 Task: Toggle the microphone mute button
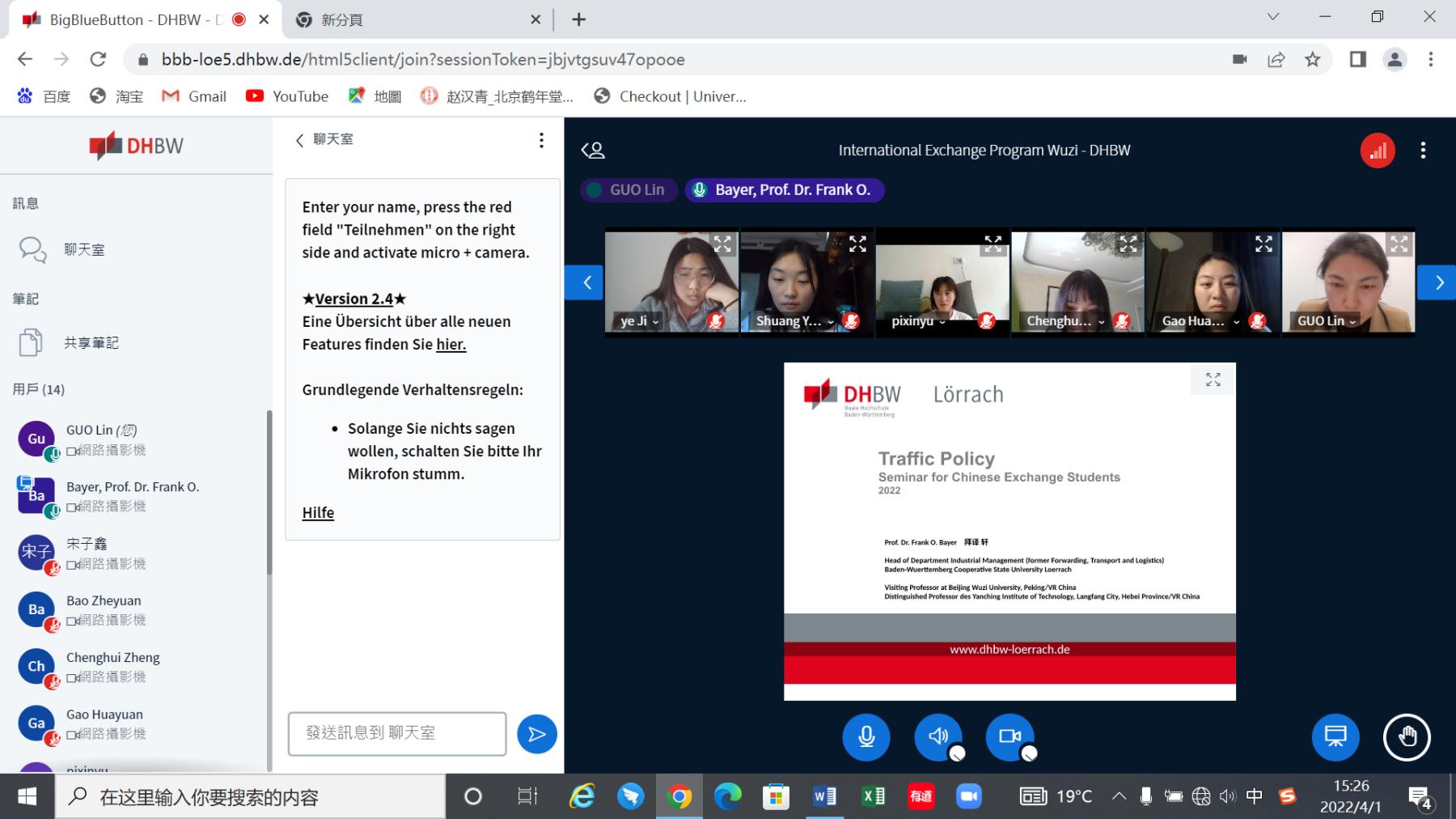[x=866, y=736]
